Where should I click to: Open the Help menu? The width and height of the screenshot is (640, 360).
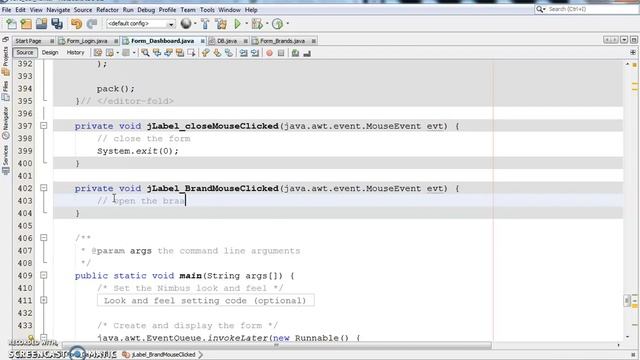[x=251, y=9]
